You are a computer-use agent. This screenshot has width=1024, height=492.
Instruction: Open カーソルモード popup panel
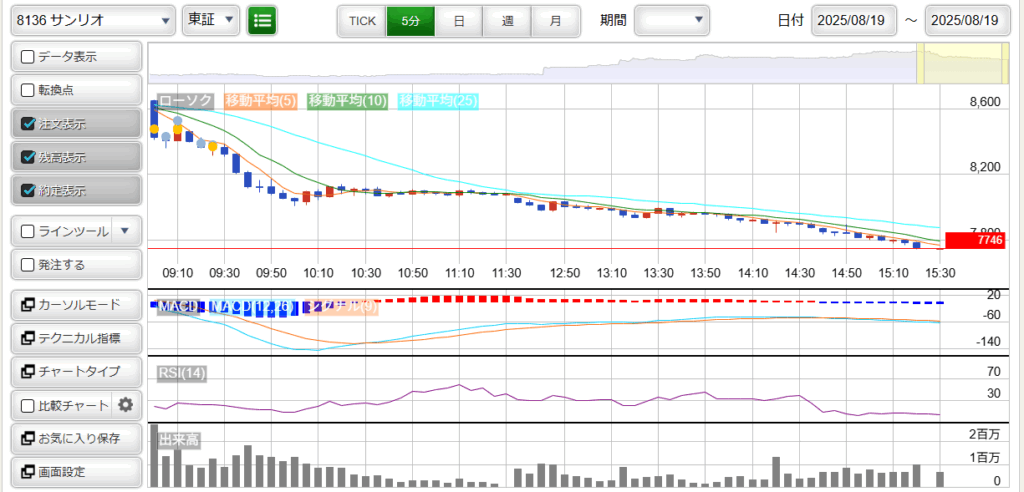tap(76, 304)
